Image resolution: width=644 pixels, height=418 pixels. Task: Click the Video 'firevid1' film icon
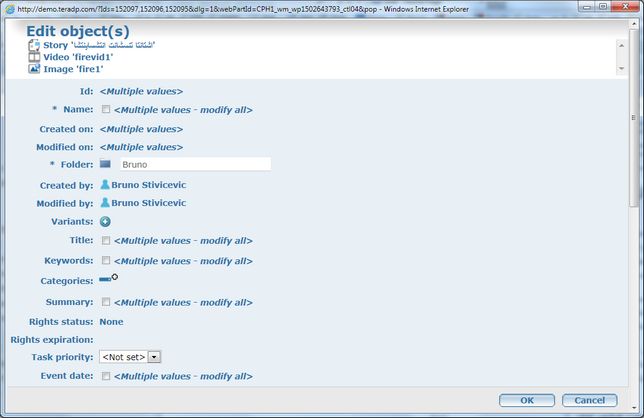[x=34, y=57]
